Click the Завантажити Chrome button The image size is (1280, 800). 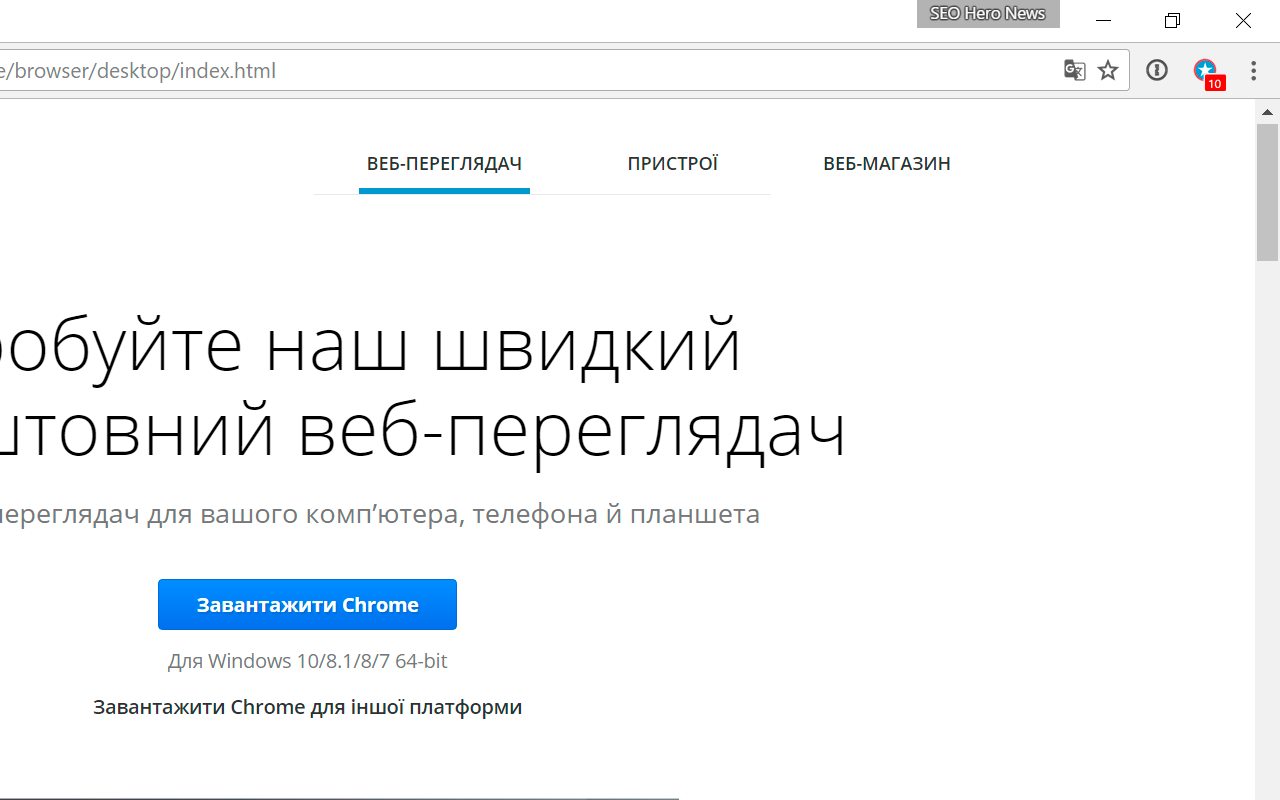pos(307,605)
